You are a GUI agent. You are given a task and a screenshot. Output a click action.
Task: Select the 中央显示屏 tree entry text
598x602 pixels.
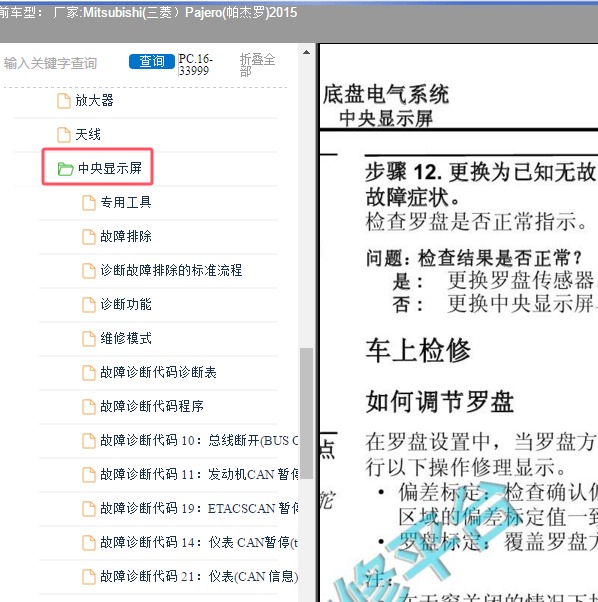pos(110,168)
